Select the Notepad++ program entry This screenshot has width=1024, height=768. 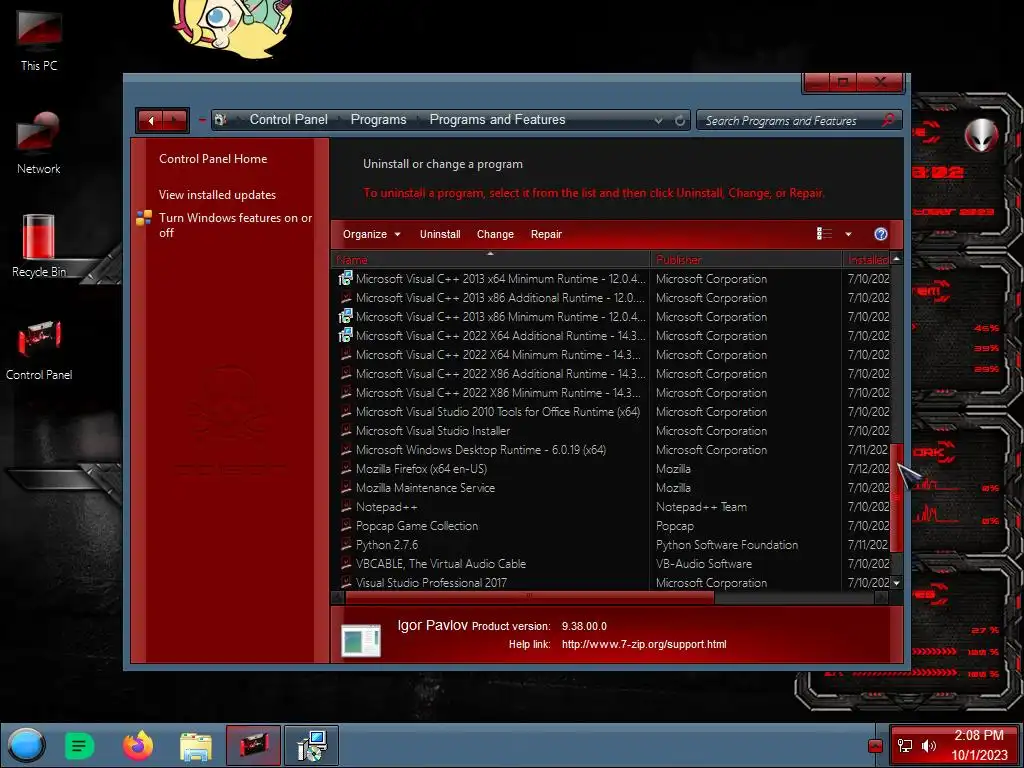386,506
